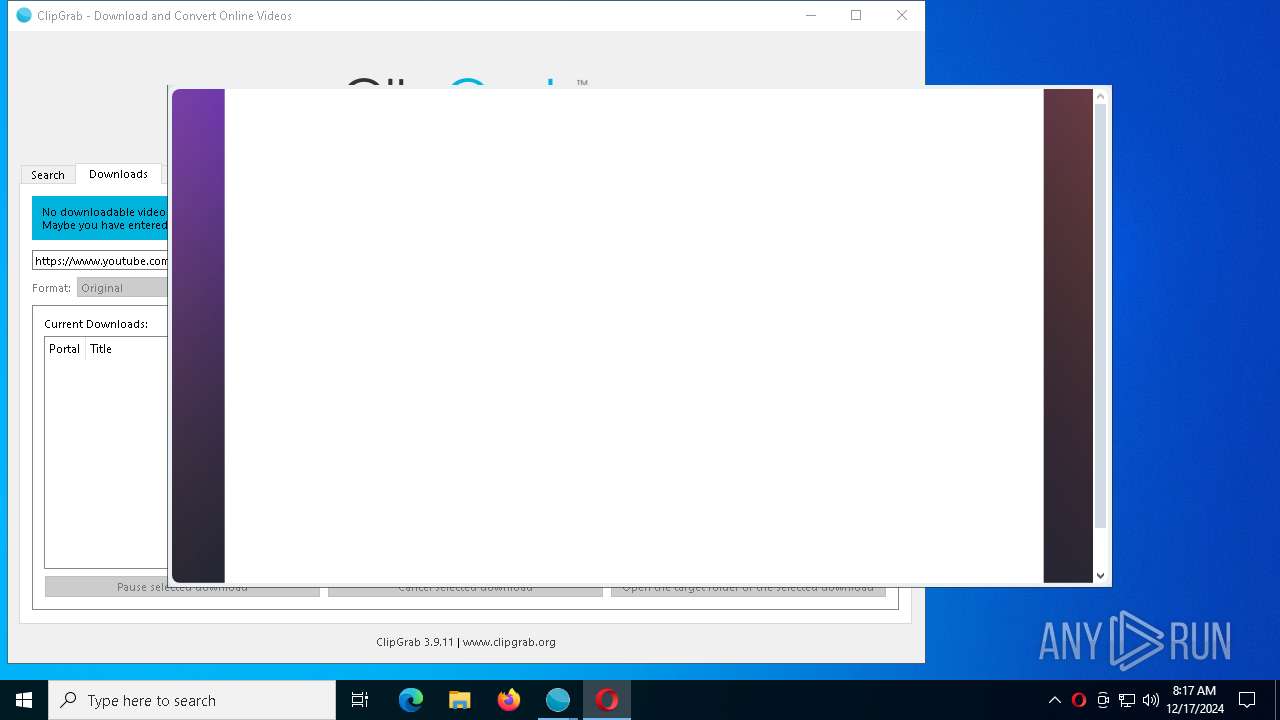Click the volume speaker tray icon

1151,700
